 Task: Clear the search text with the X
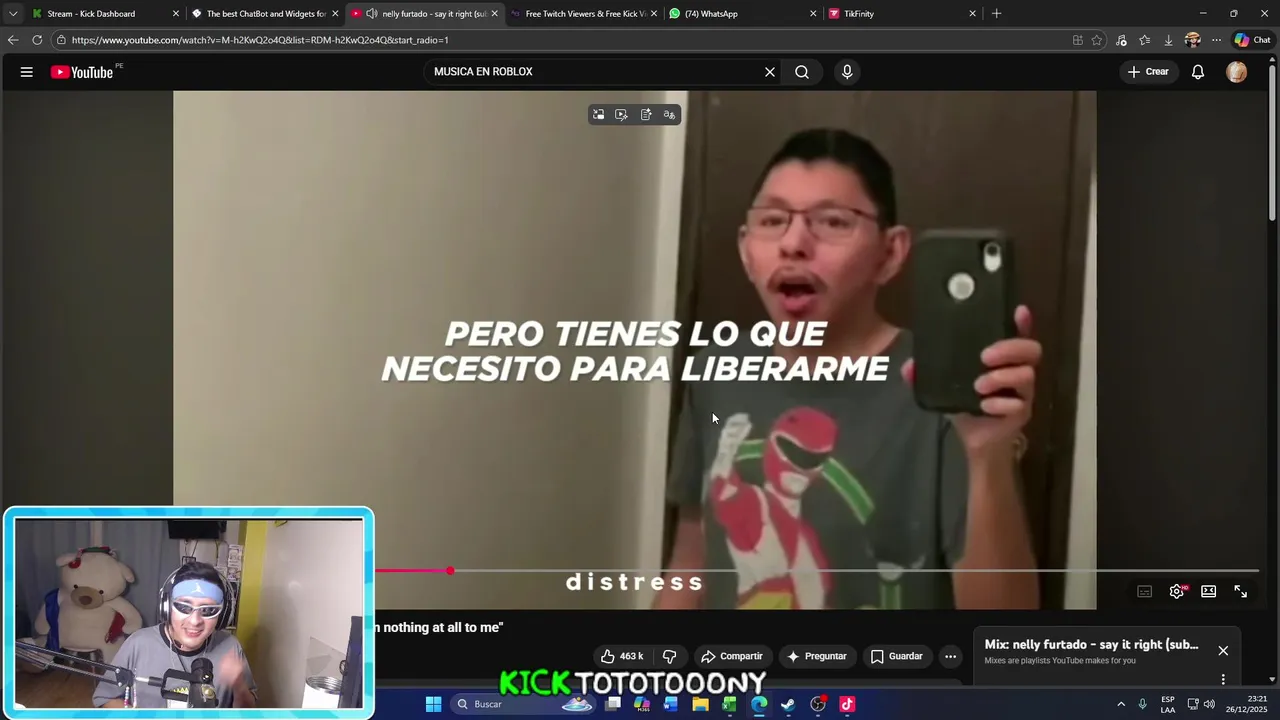pyautogui.click(x=770, y=72)
